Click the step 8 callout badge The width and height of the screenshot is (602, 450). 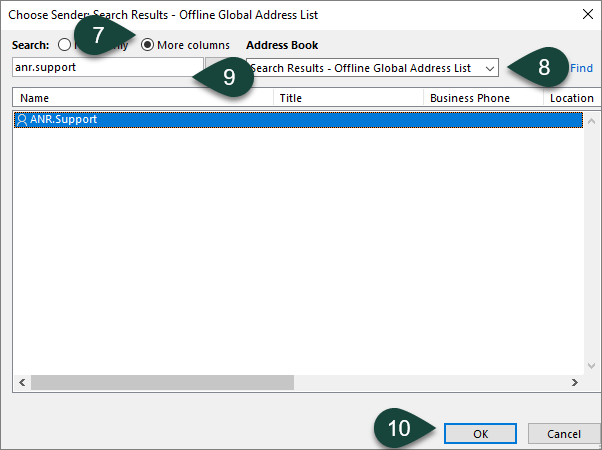point(543,67)
